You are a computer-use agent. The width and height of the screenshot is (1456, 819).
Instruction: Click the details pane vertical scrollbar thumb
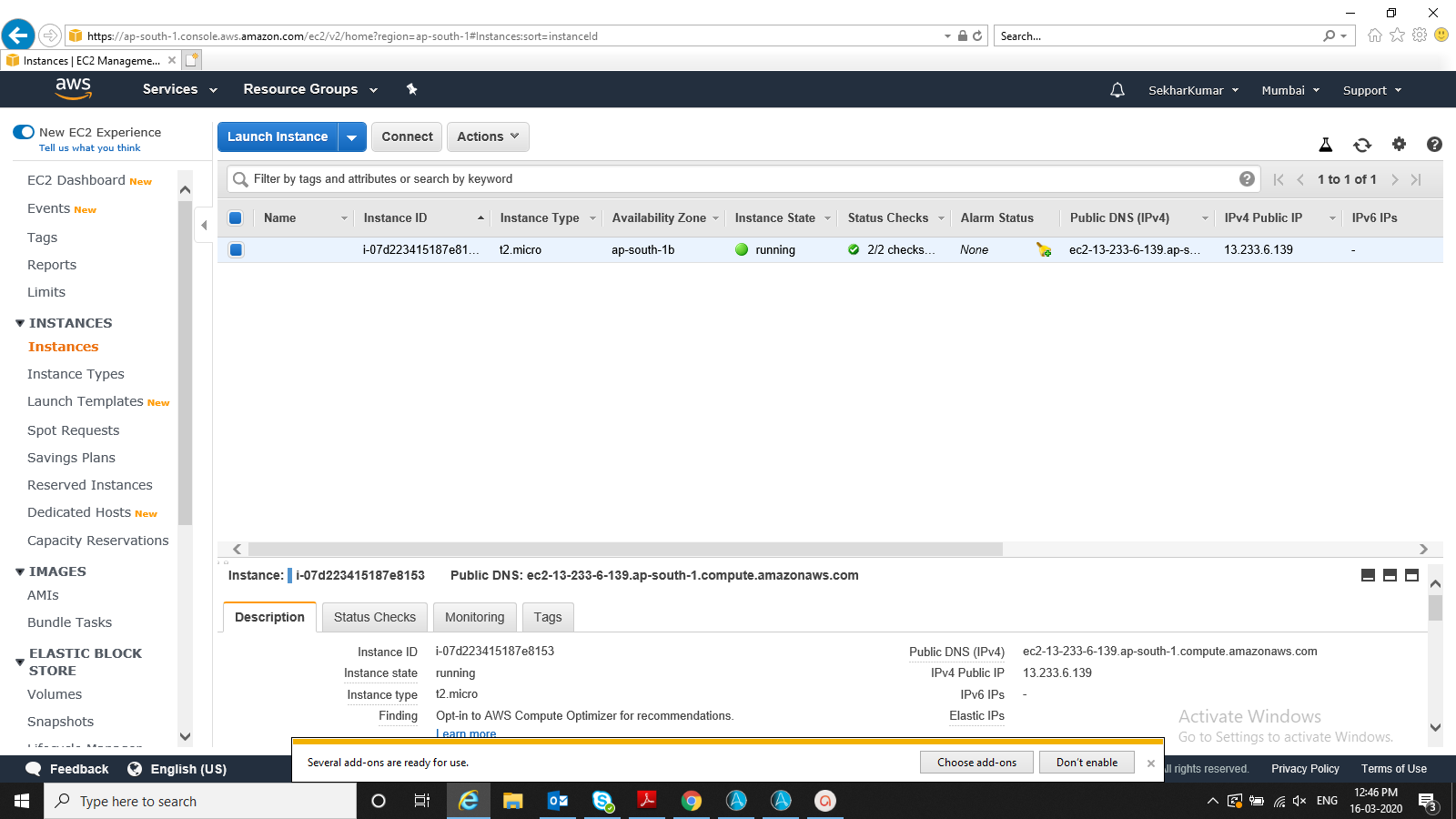(x=1435, y=608)
